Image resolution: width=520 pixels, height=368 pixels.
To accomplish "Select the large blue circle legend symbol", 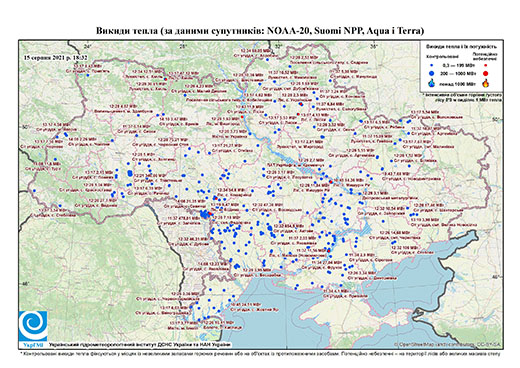I will coord(432,73).
